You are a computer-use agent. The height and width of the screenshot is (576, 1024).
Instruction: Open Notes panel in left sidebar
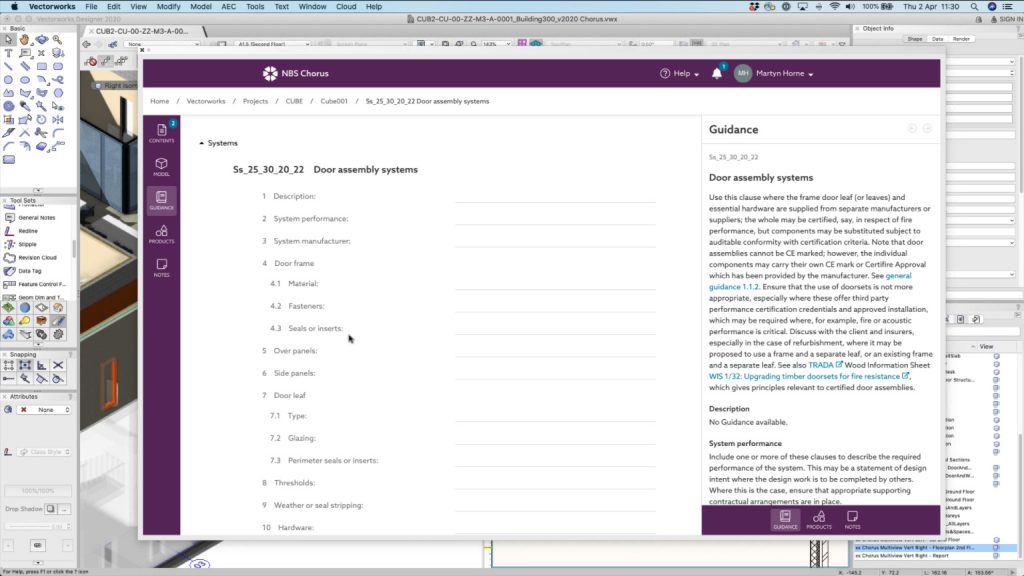click(161, 267)
